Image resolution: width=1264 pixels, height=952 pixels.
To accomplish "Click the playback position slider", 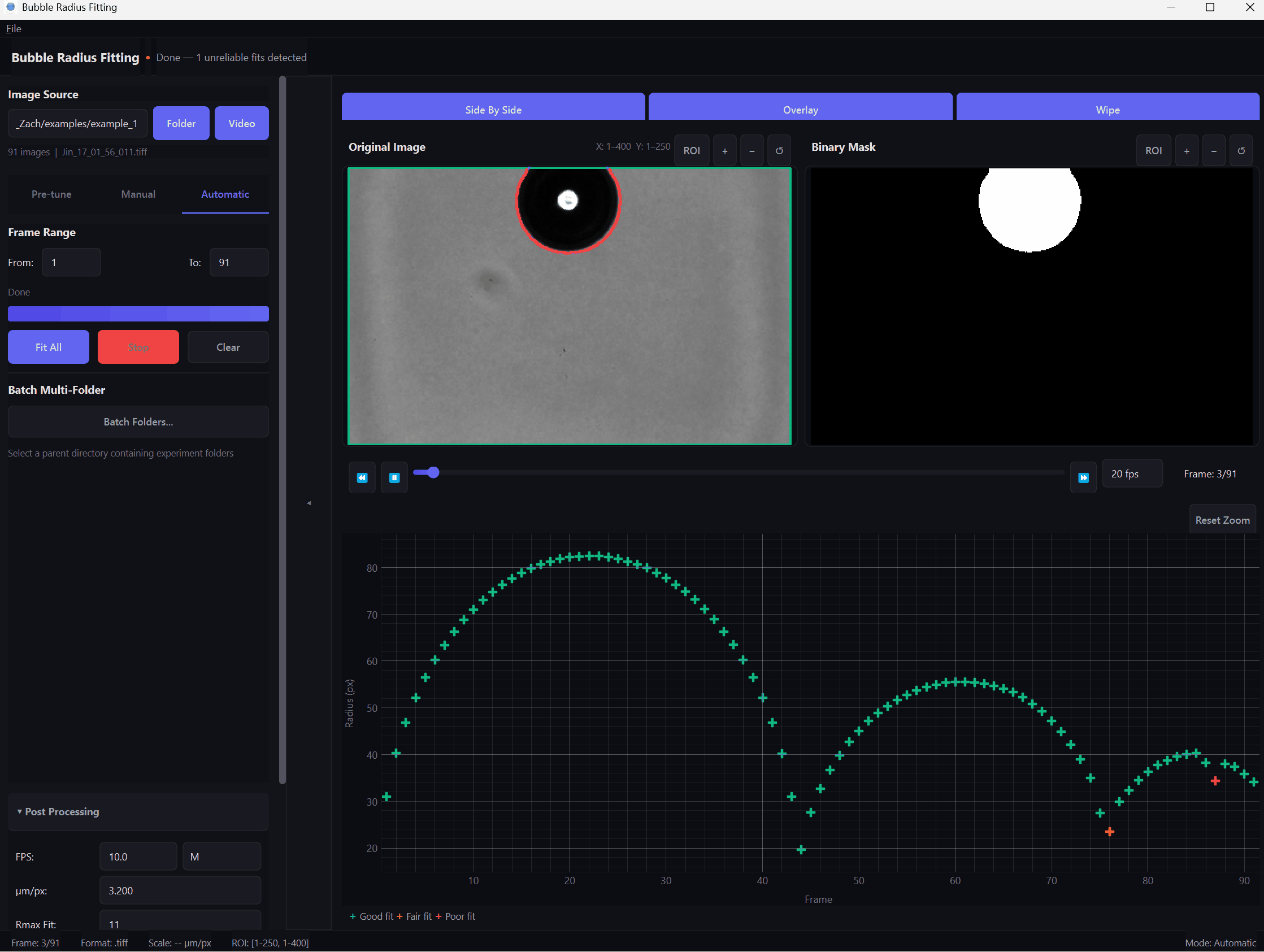I will point(433,472).
